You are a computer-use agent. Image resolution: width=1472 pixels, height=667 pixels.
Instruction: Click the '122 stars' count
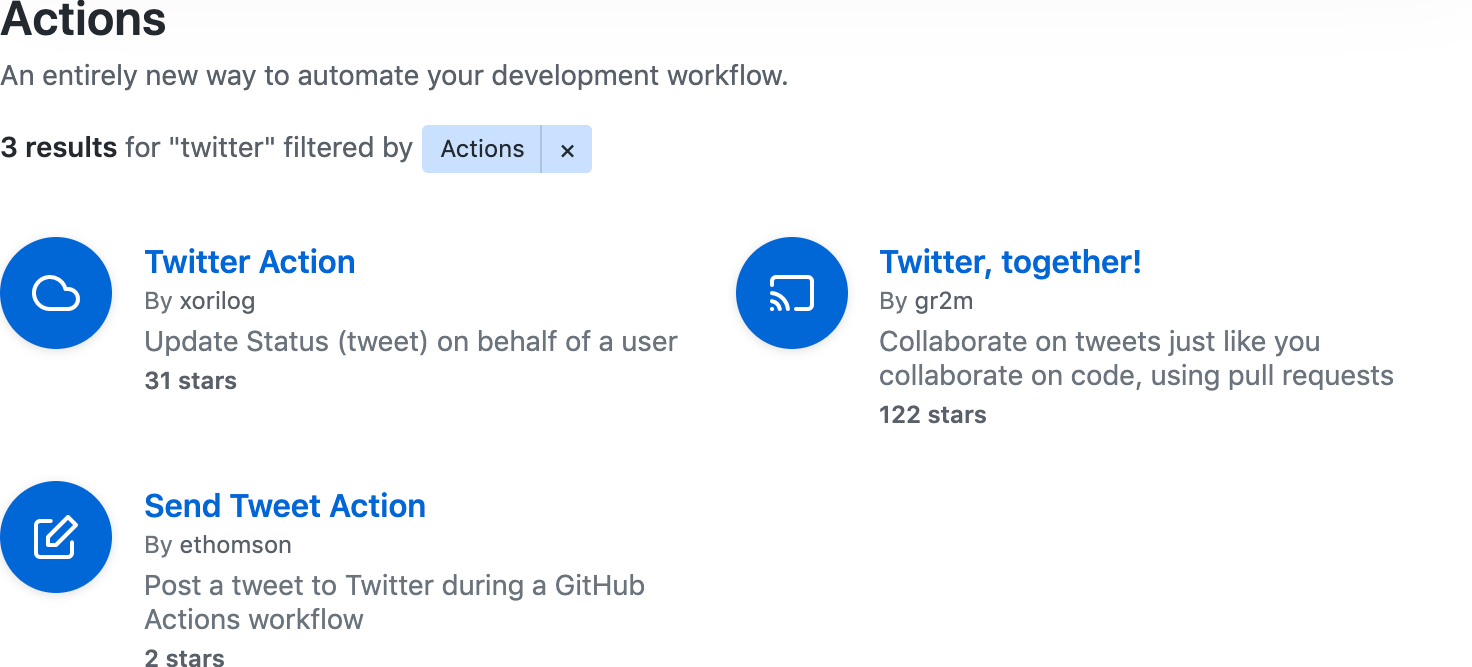(x=933, y=415)
